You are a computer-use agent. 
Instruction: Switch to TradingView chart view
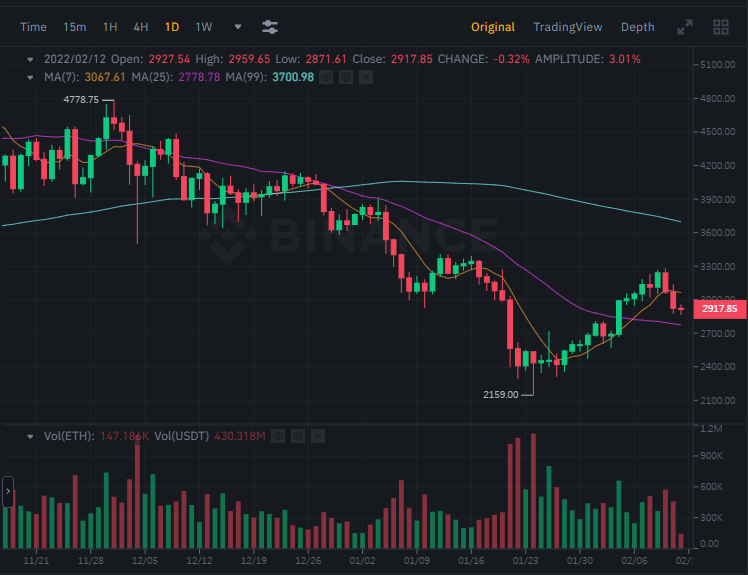coord(568,27)
